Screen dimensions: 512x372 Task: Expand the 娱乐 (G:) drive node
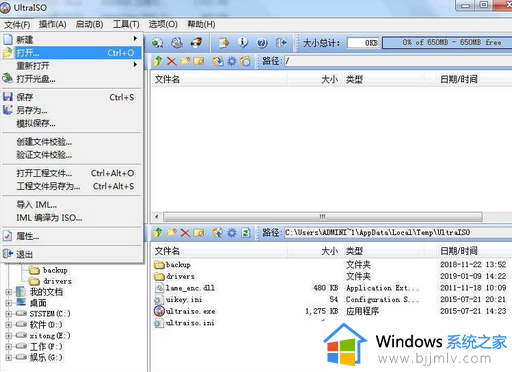coord(9,357)
